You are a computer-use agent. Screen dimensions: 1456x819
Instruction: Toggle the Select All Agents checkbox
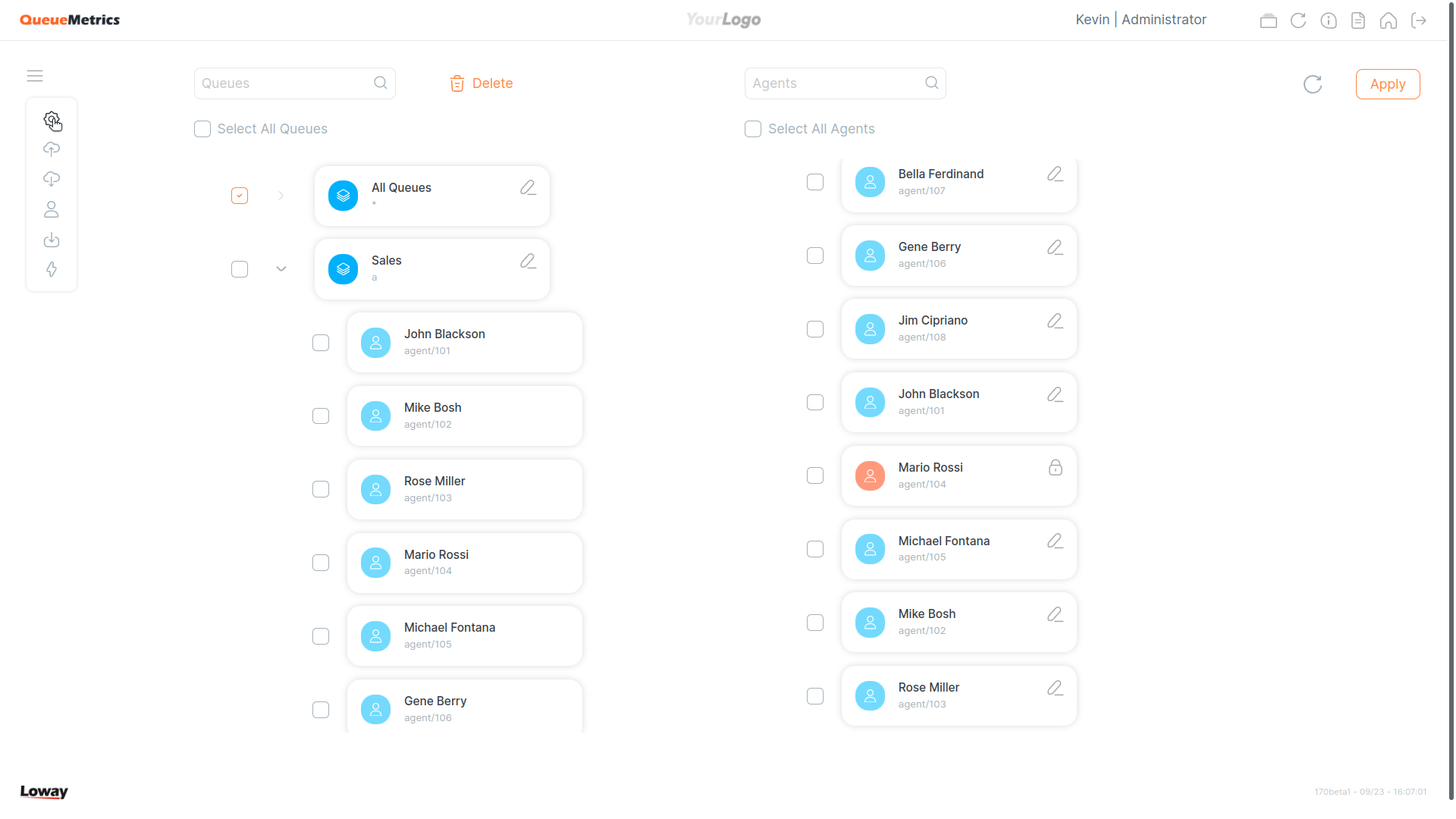coord(752,128)
